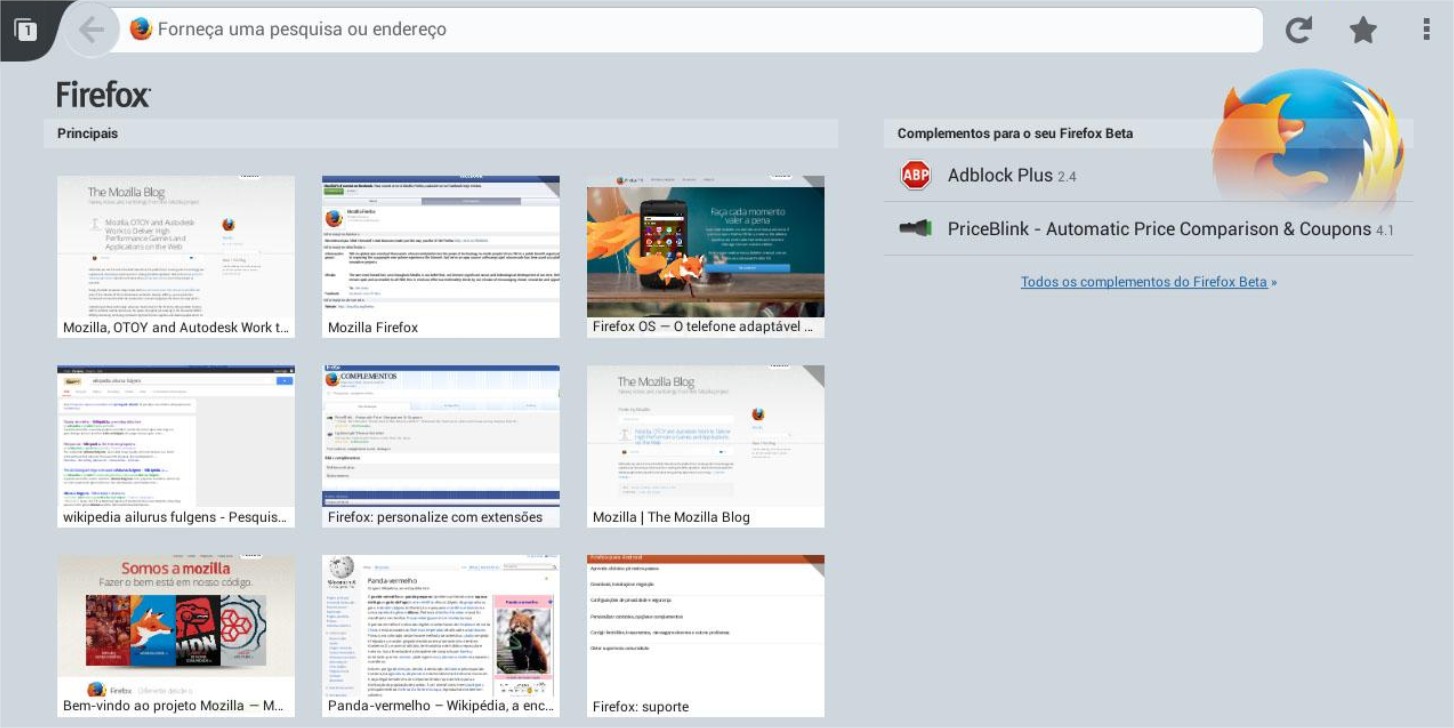Open Mozilla, OTOY and Autodesk thumbnail
The image size is (1454, 728).
coord(176,256)
